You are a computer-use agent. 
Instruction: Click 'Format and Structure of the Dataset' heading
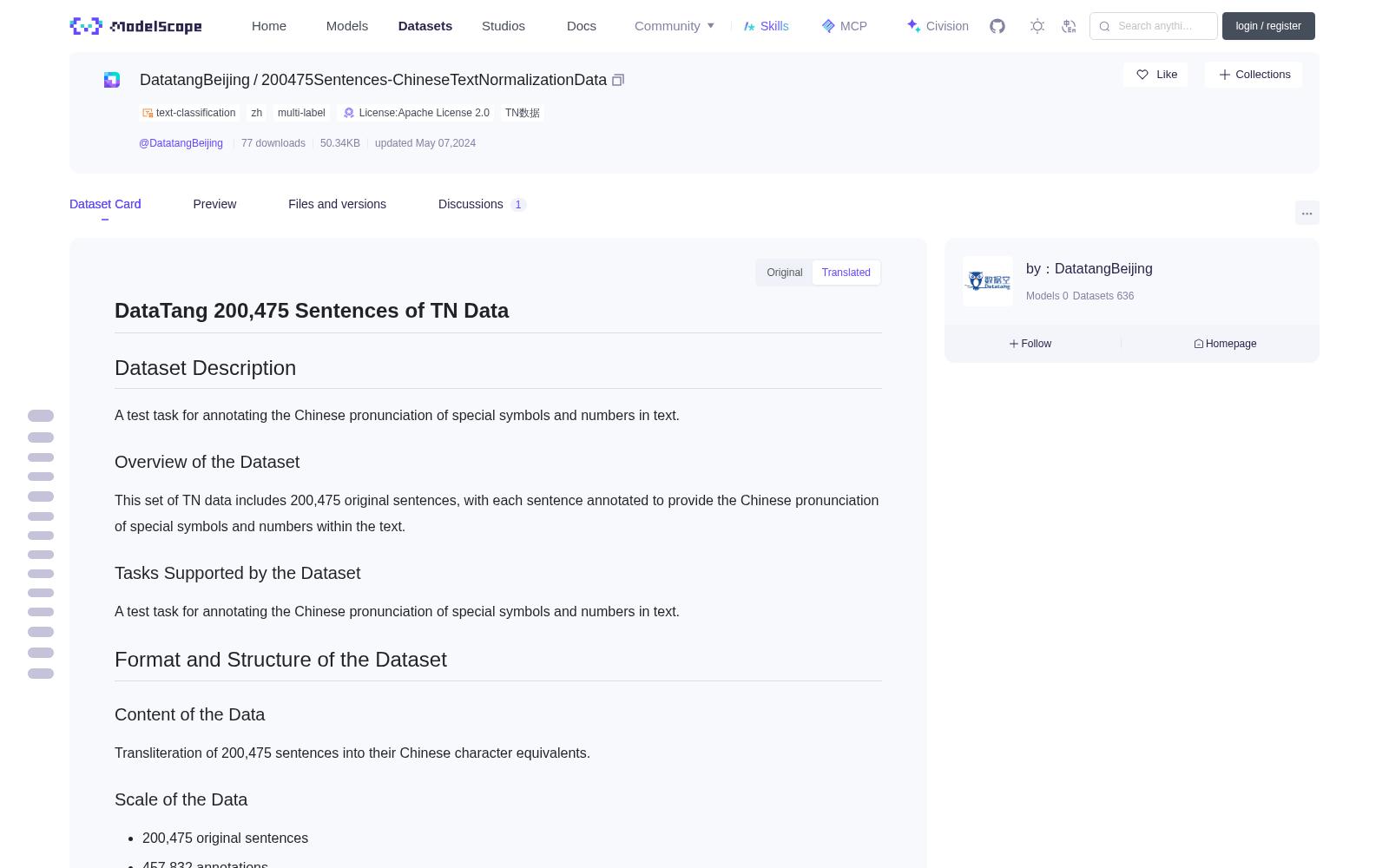[280, 660]
